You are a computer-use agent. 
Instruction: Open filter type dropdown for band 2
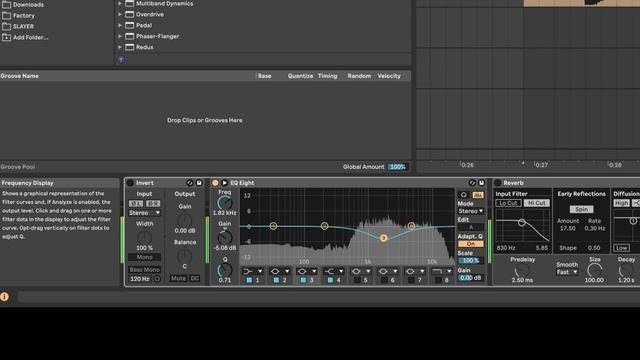click(x=280, y=271)
